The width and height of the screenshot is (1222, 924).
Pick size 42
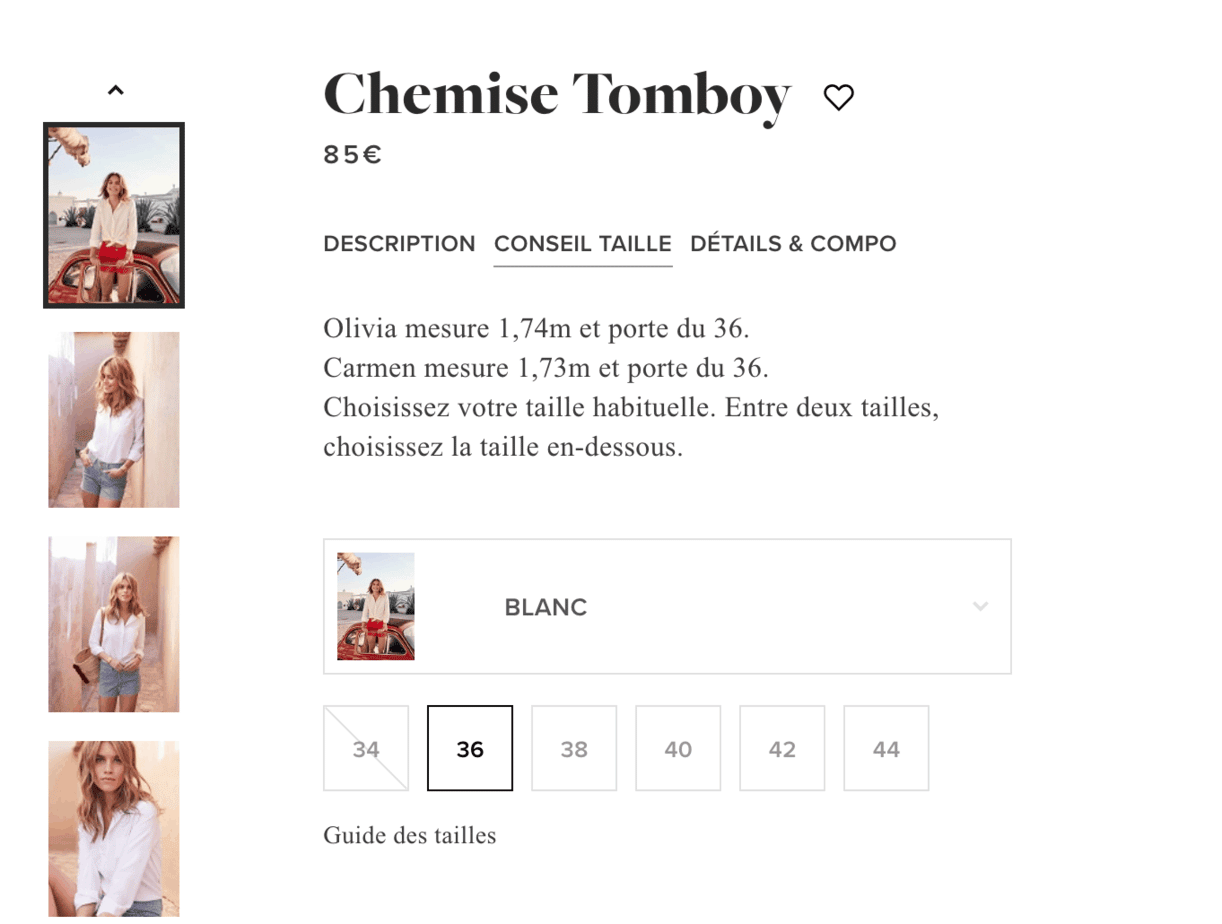tap(782, 749)
